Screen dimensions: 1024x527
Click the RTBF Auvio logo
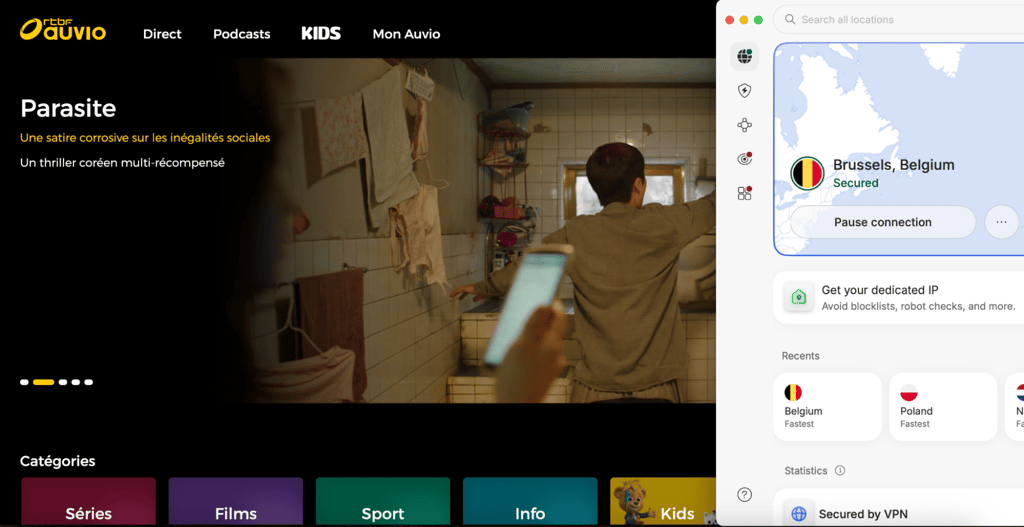[x=63, y=30]
